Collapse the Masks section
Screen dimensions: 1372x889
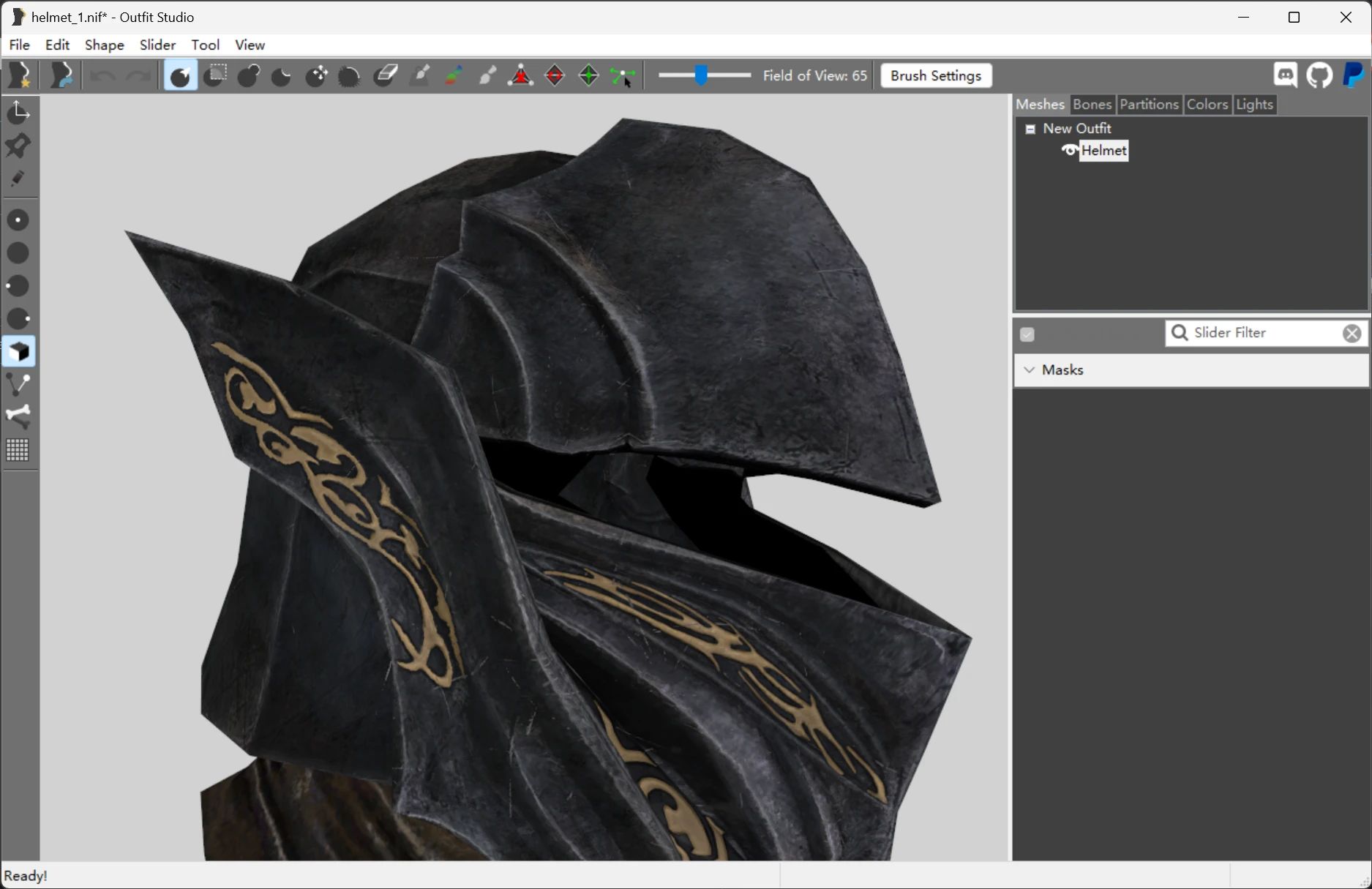1030,370
